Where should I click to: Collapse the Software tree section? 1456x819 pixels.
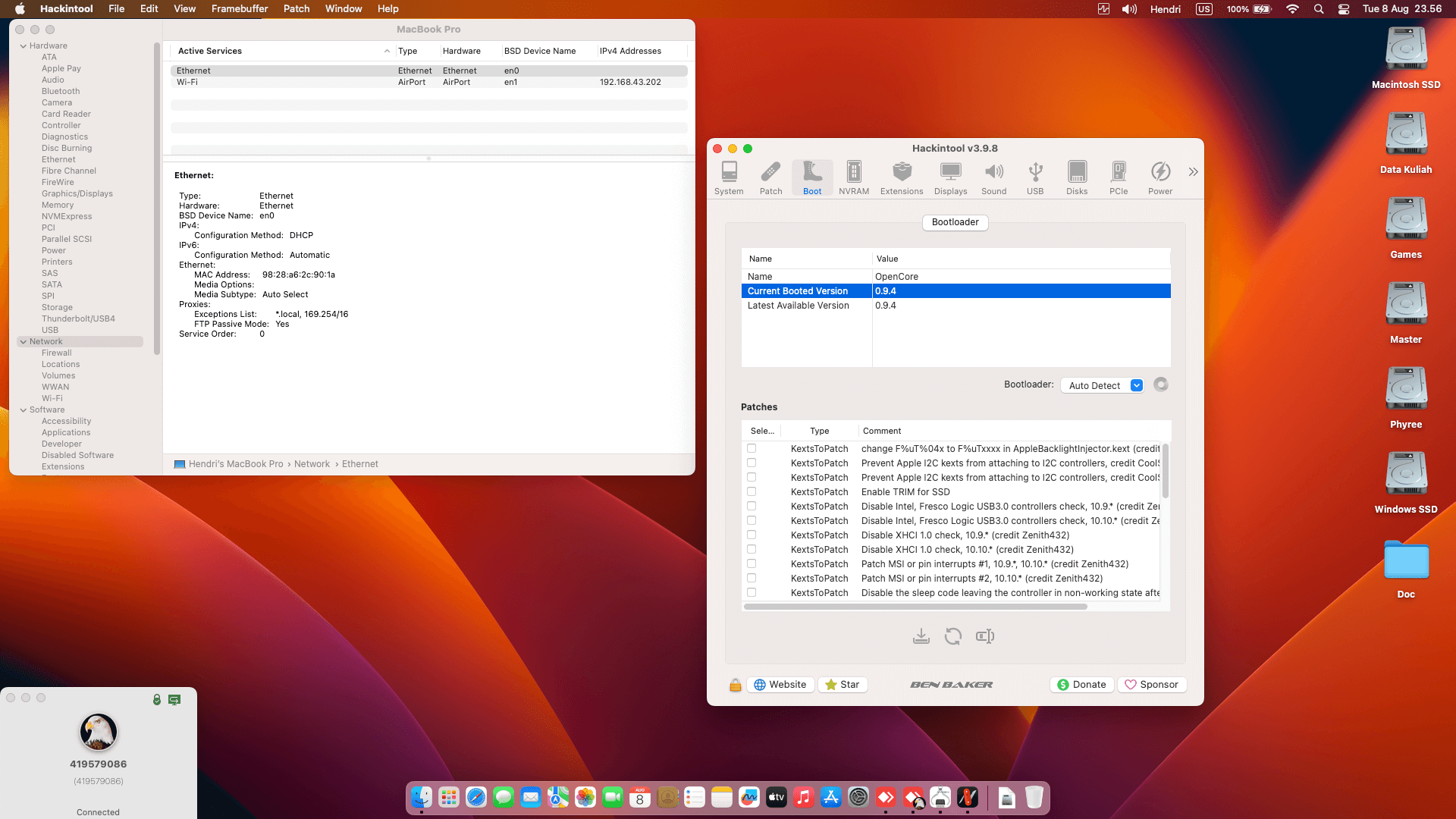coord(23,410)
